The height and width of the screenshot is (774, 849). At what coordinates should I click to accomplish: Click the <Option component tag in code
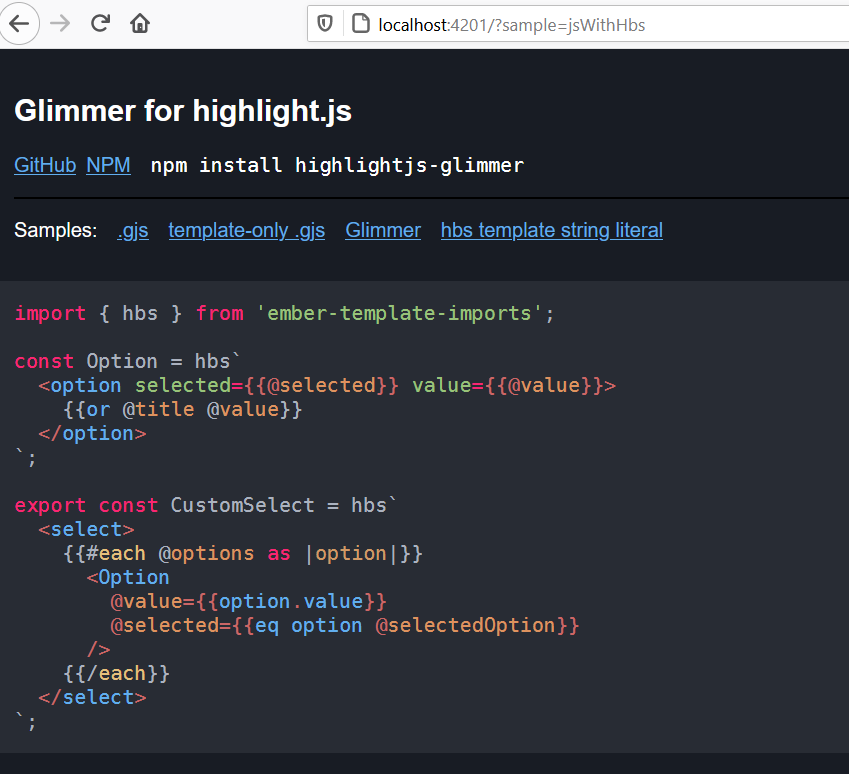point(128,577)
